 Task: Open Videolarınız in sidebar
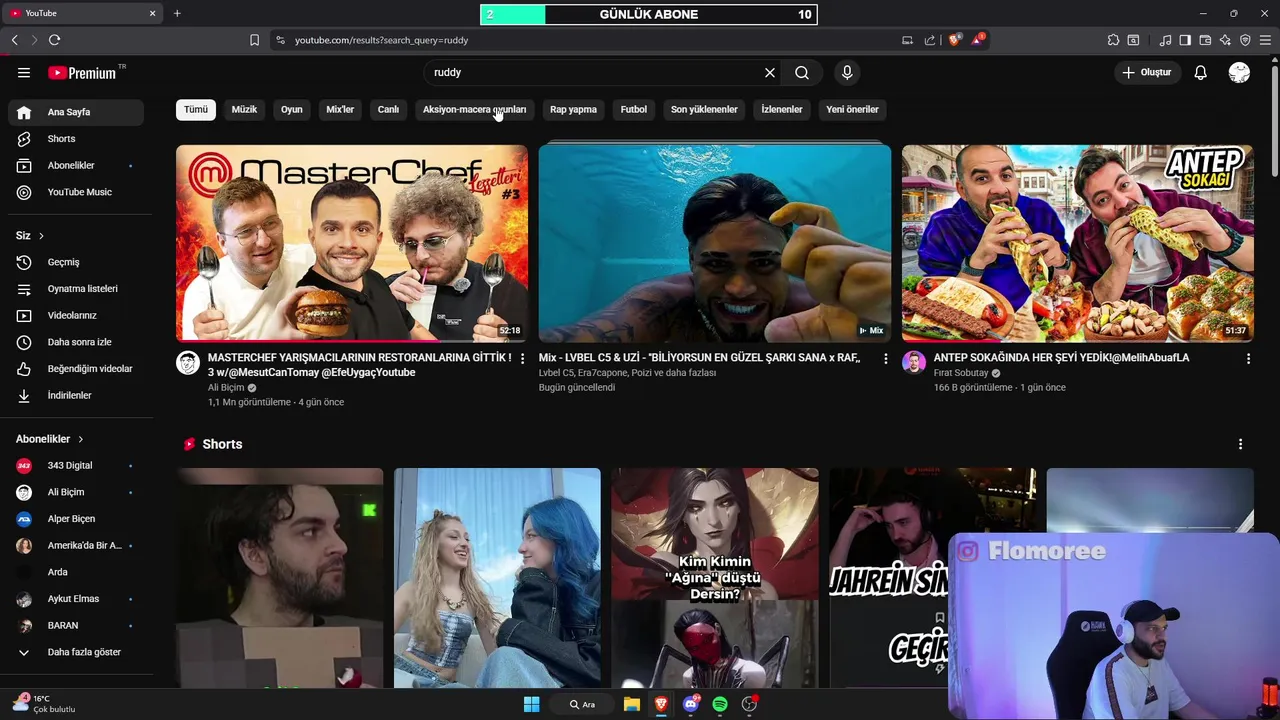(x=76, y=315)
